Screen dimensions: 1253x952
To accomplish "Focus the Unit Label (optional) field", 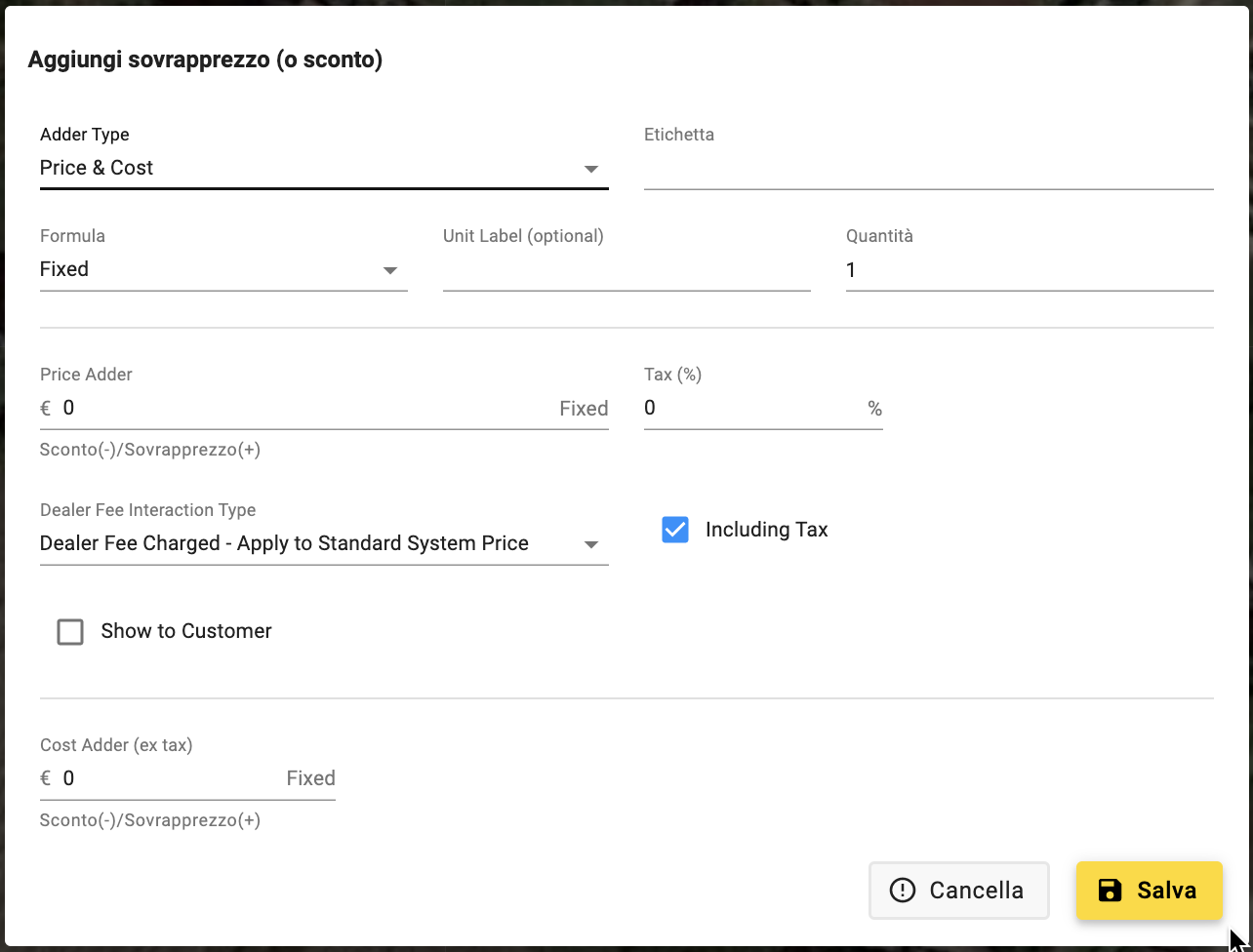I will click(626, 269).
